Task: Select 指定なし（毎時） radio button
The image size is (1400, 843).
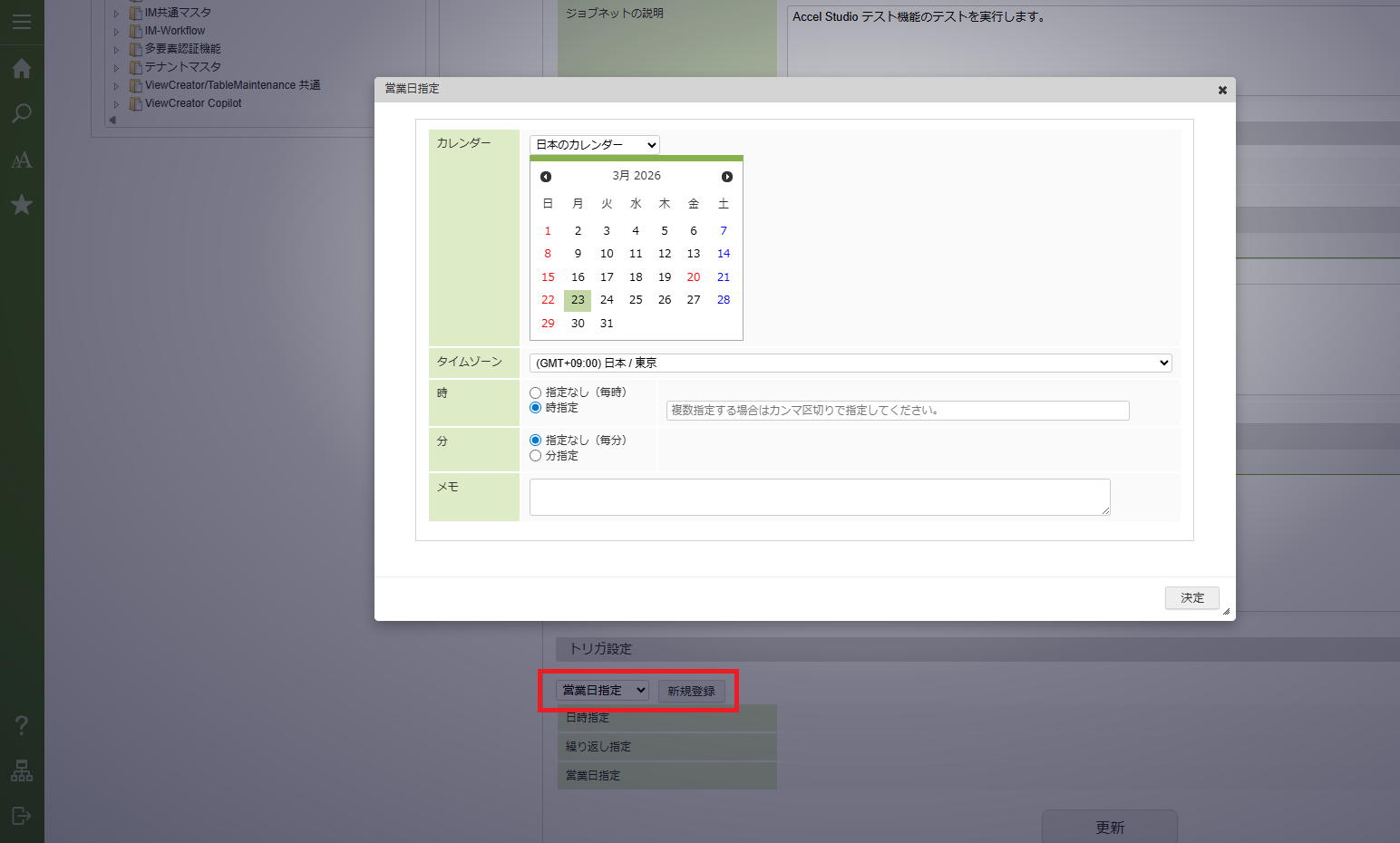Action: (x=536, y=393)
